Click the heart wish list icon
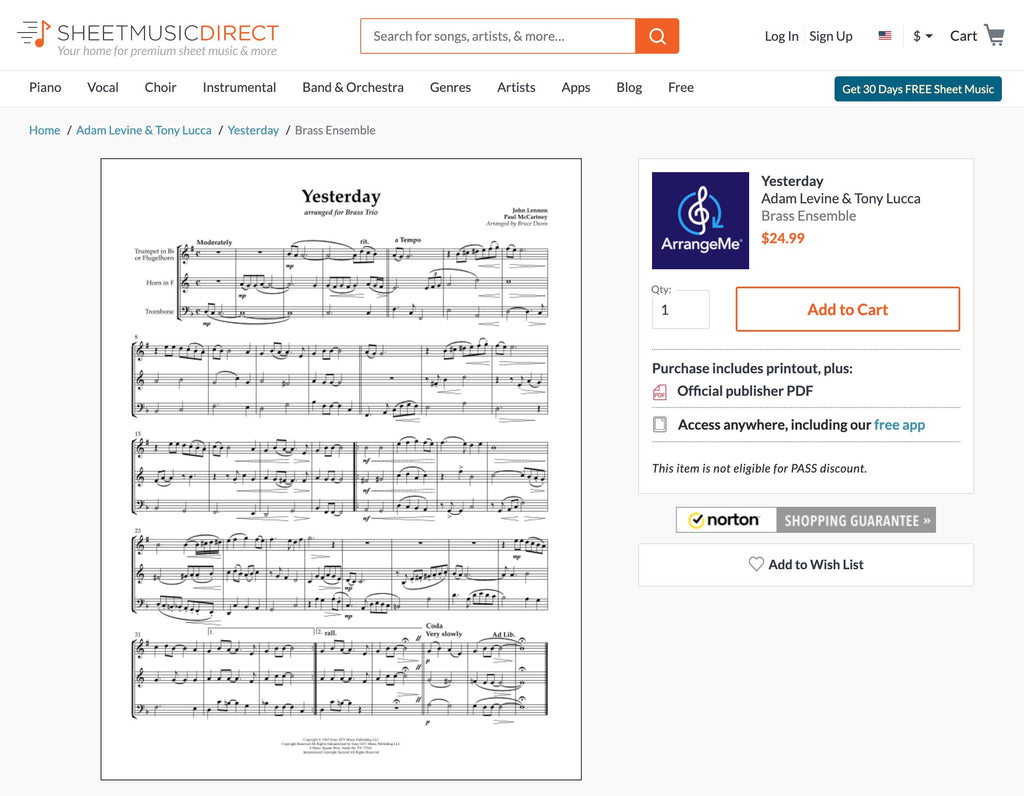 [x=756, y=564]
